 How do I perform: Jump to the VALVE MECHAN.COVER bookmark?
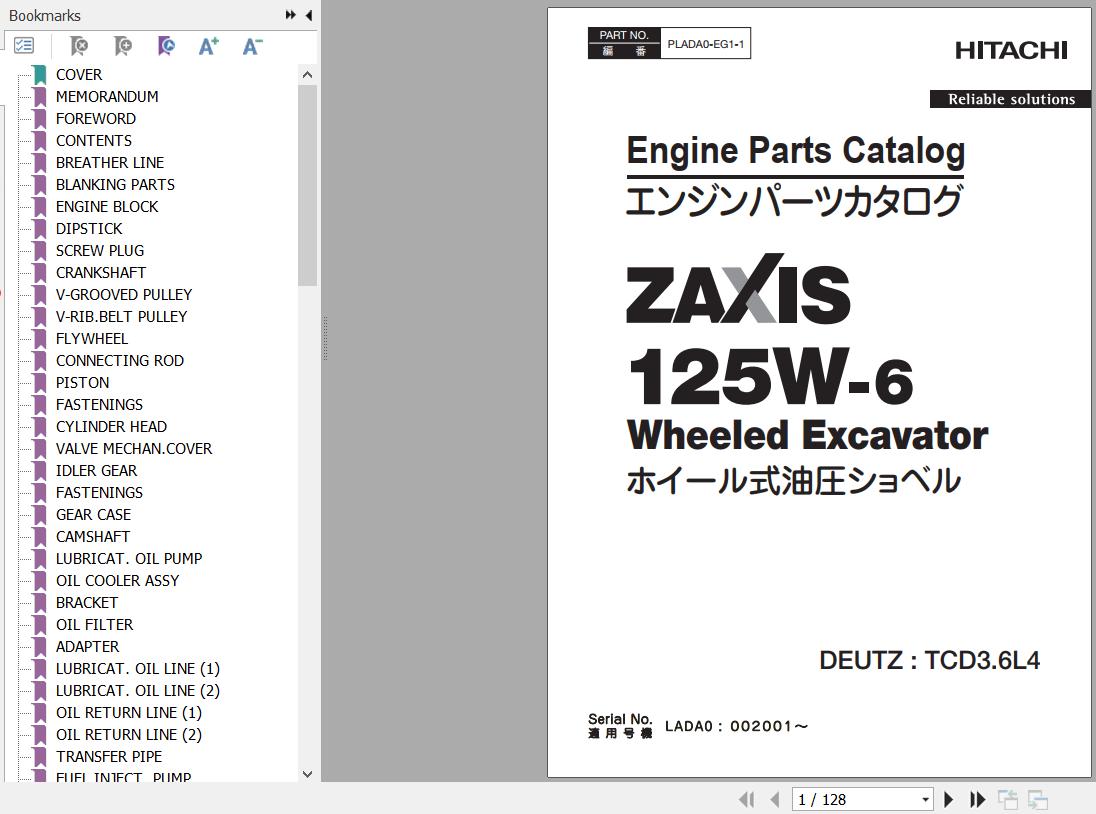click(x=134, y=449)
